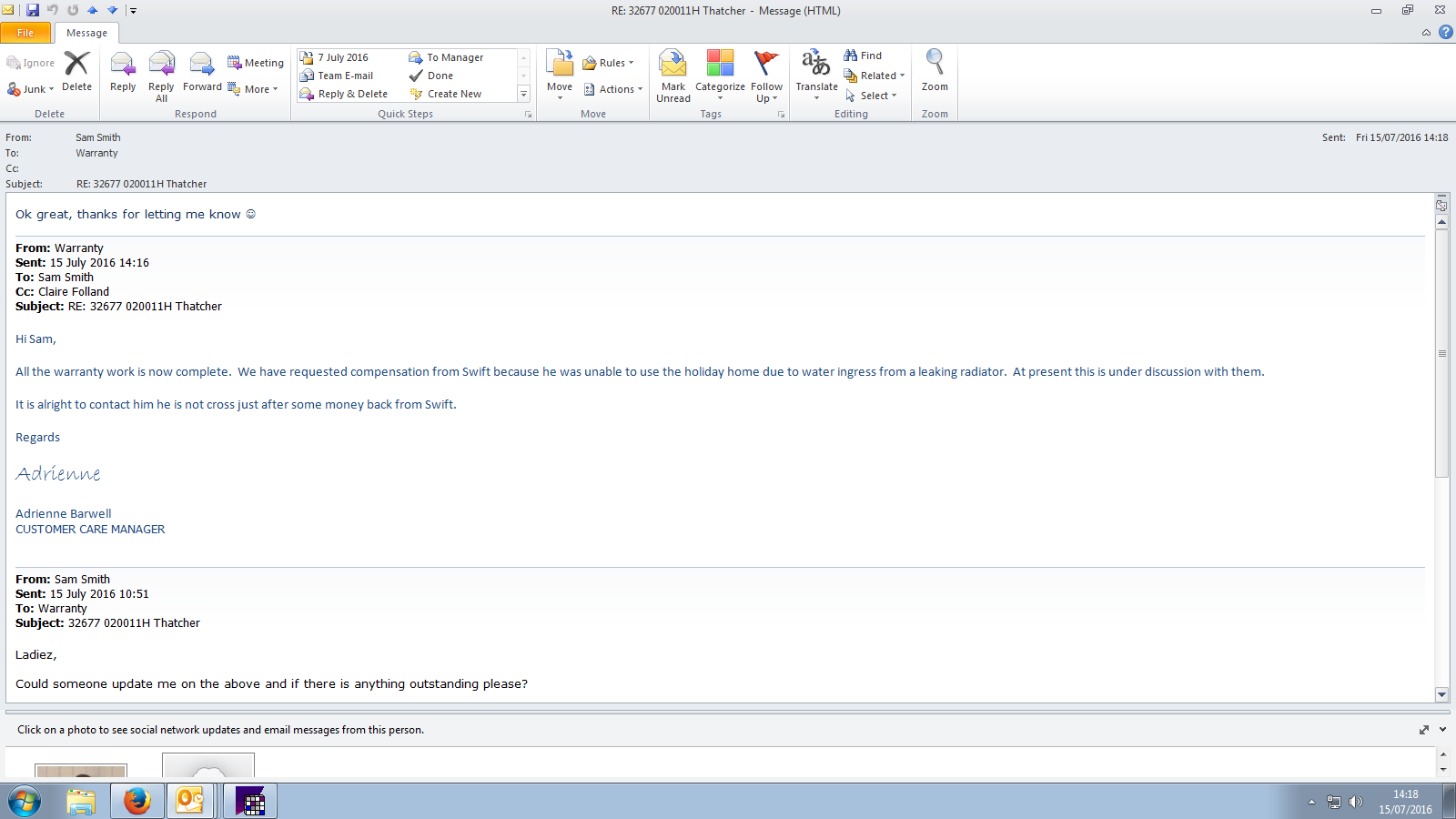Expand the Quick Steps gallery

point(523,95)
